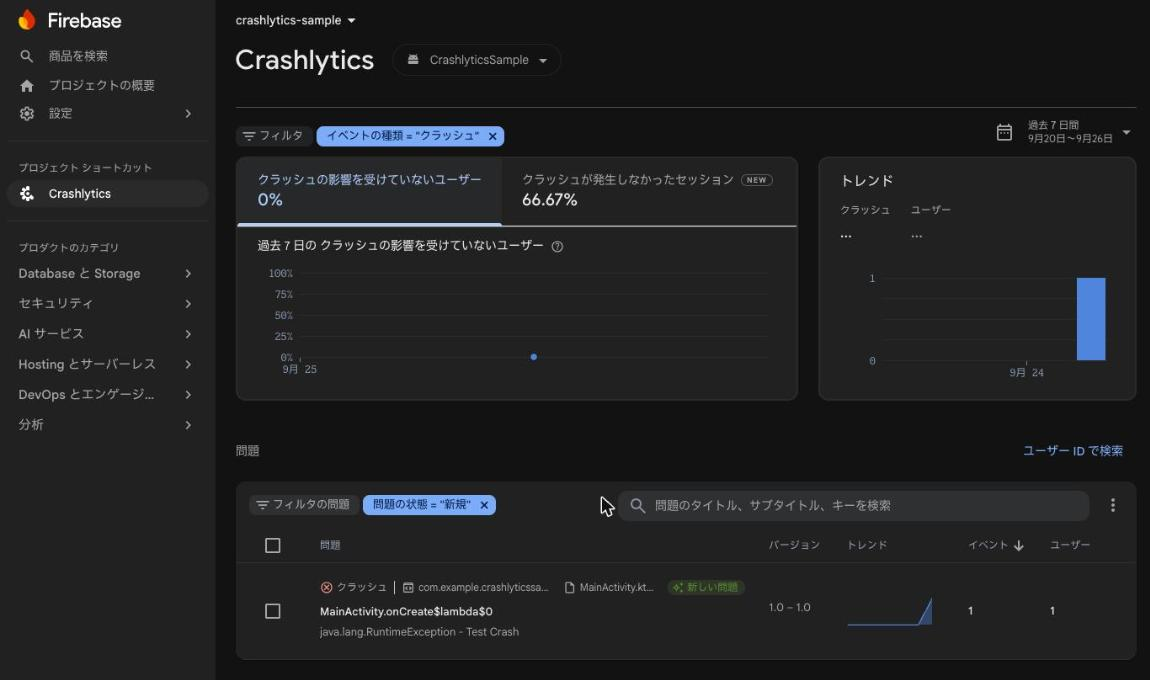Click the search icon in issue search box
The width and height of the screenshot is (1150, 680).
pos(637,505)
